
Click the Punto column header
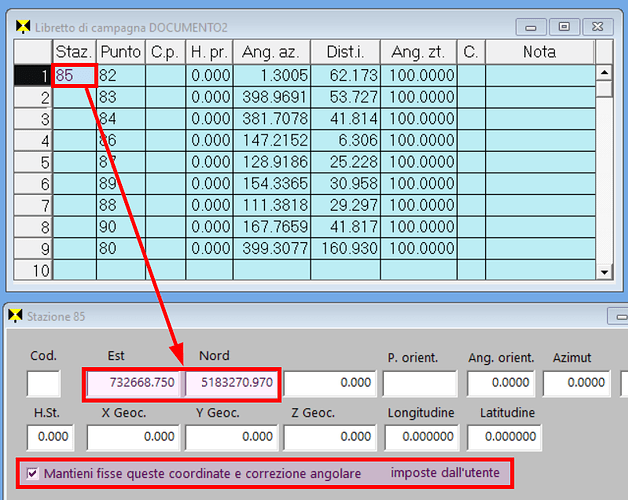tap(121, 52)
